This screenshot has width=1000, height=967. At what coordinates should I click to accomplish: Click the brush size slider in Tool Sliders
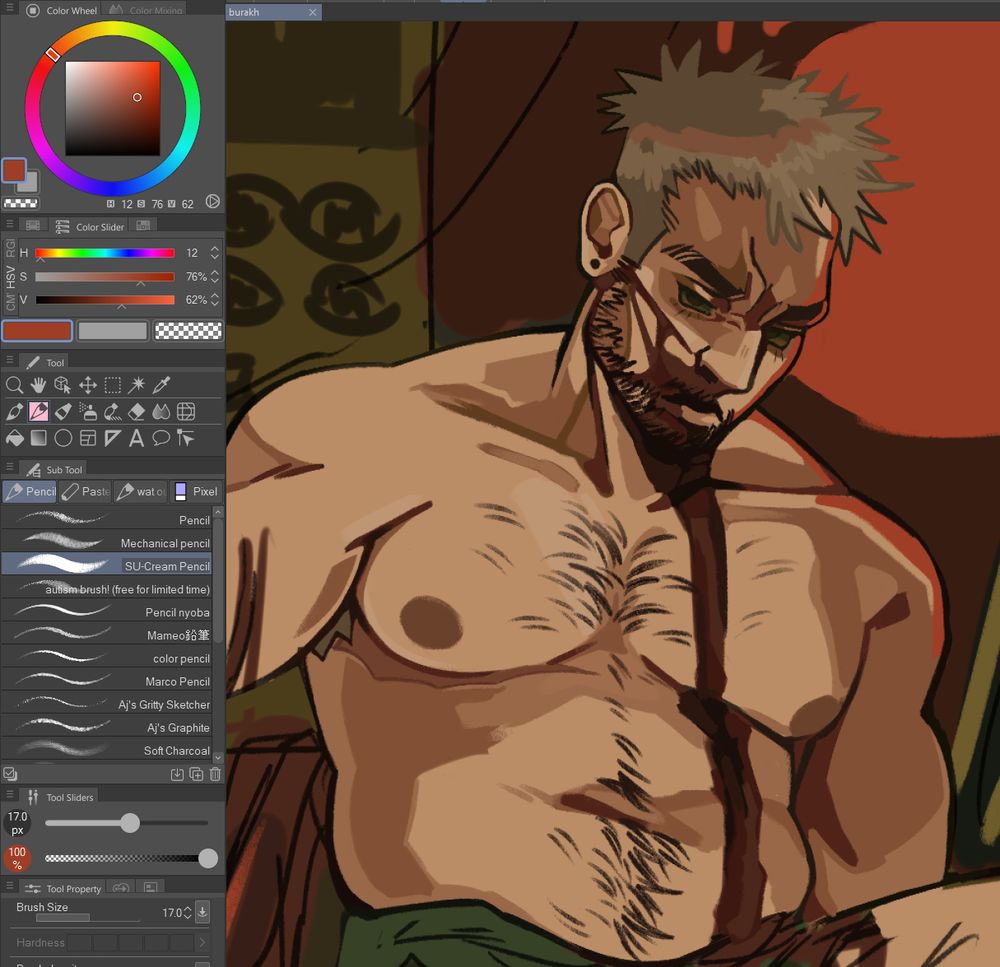click(126, 823)
